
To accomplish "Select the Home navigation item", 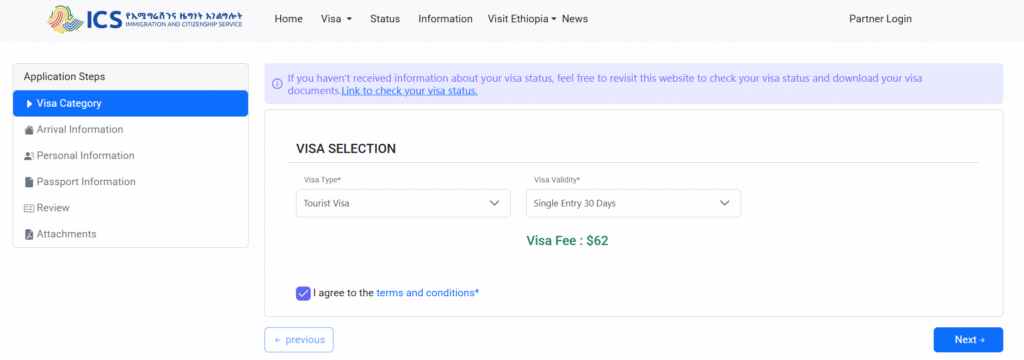I will click(289, 19).
